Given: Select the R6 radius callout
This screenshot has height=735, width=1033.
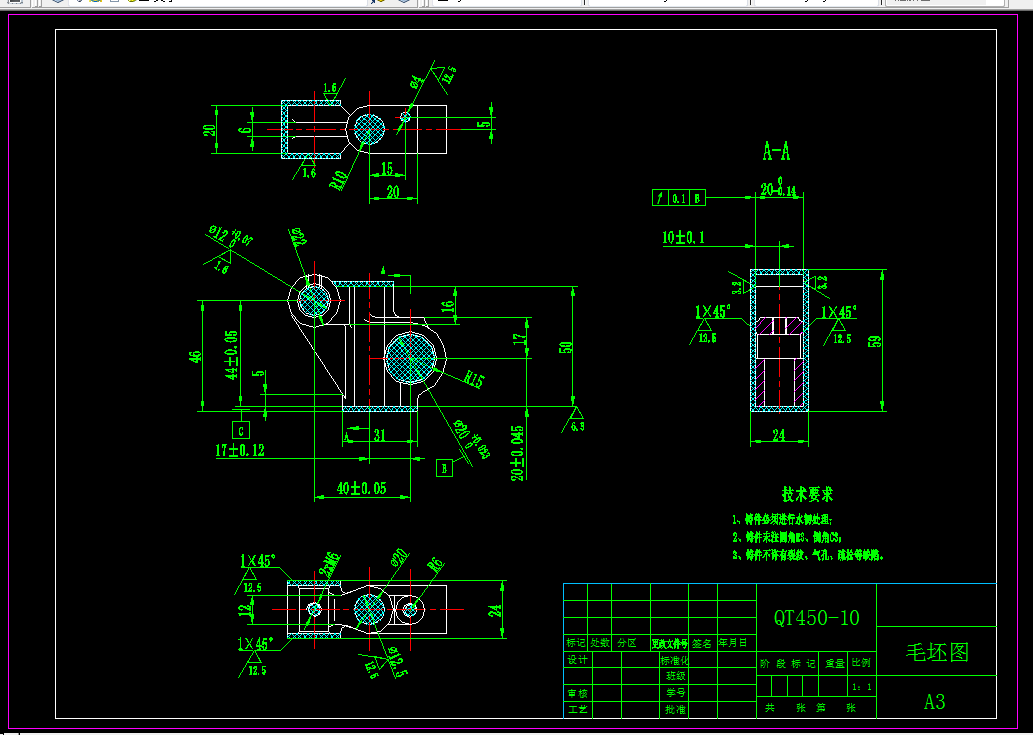Looking at the screenshot, I should pyautogui.click(x=435, y=565).
